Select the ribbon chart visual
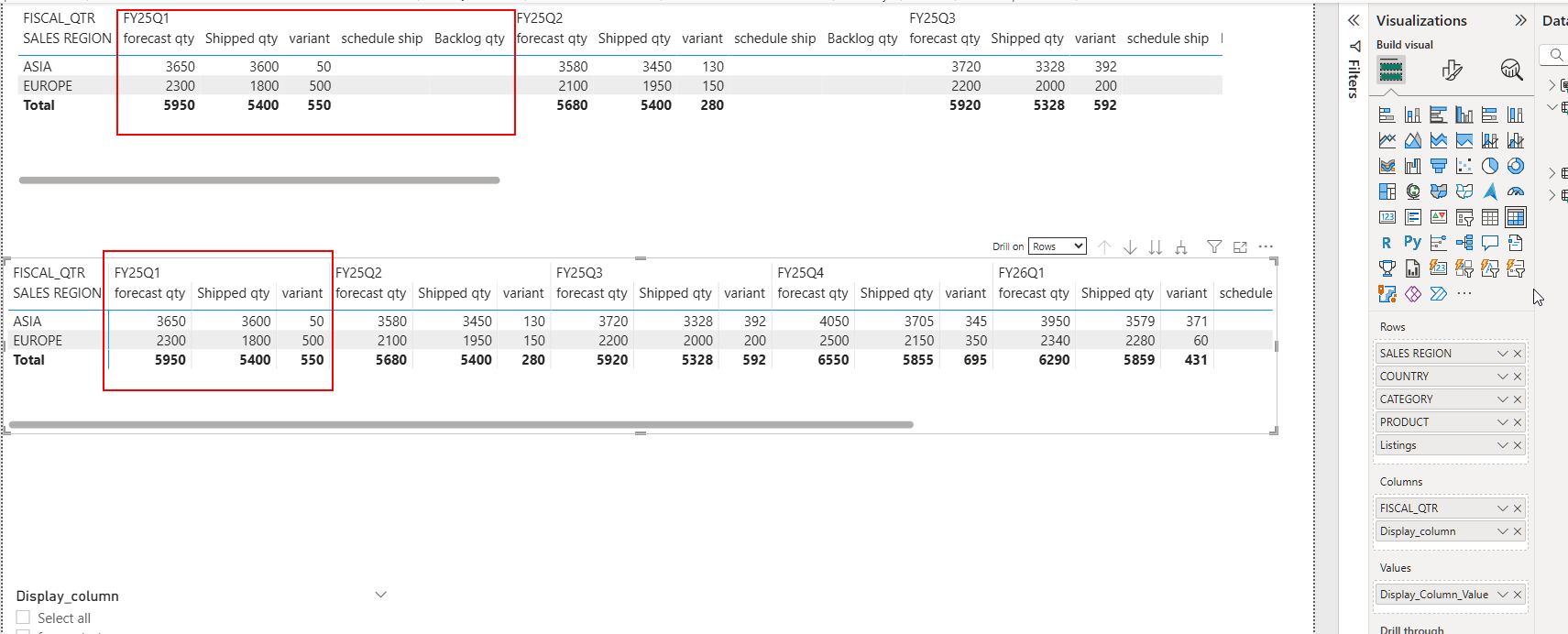The width and height of the screenshot is (1568, 634). pyautogui.click(x=1387, y=166)
